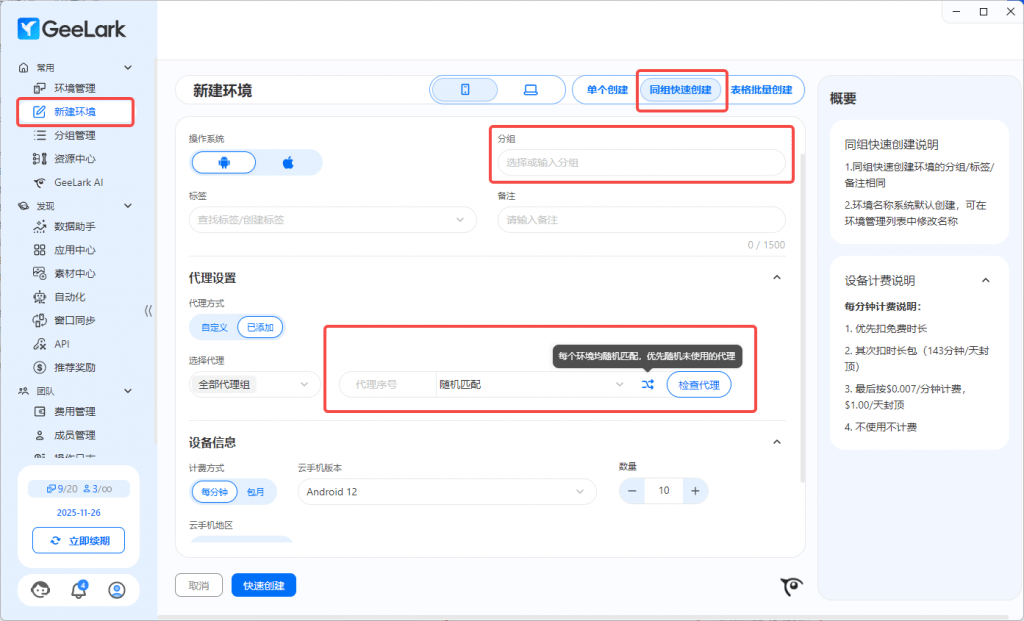
Task: Choose 自定义 proxy mode
Action: click(x=214, y=327)
